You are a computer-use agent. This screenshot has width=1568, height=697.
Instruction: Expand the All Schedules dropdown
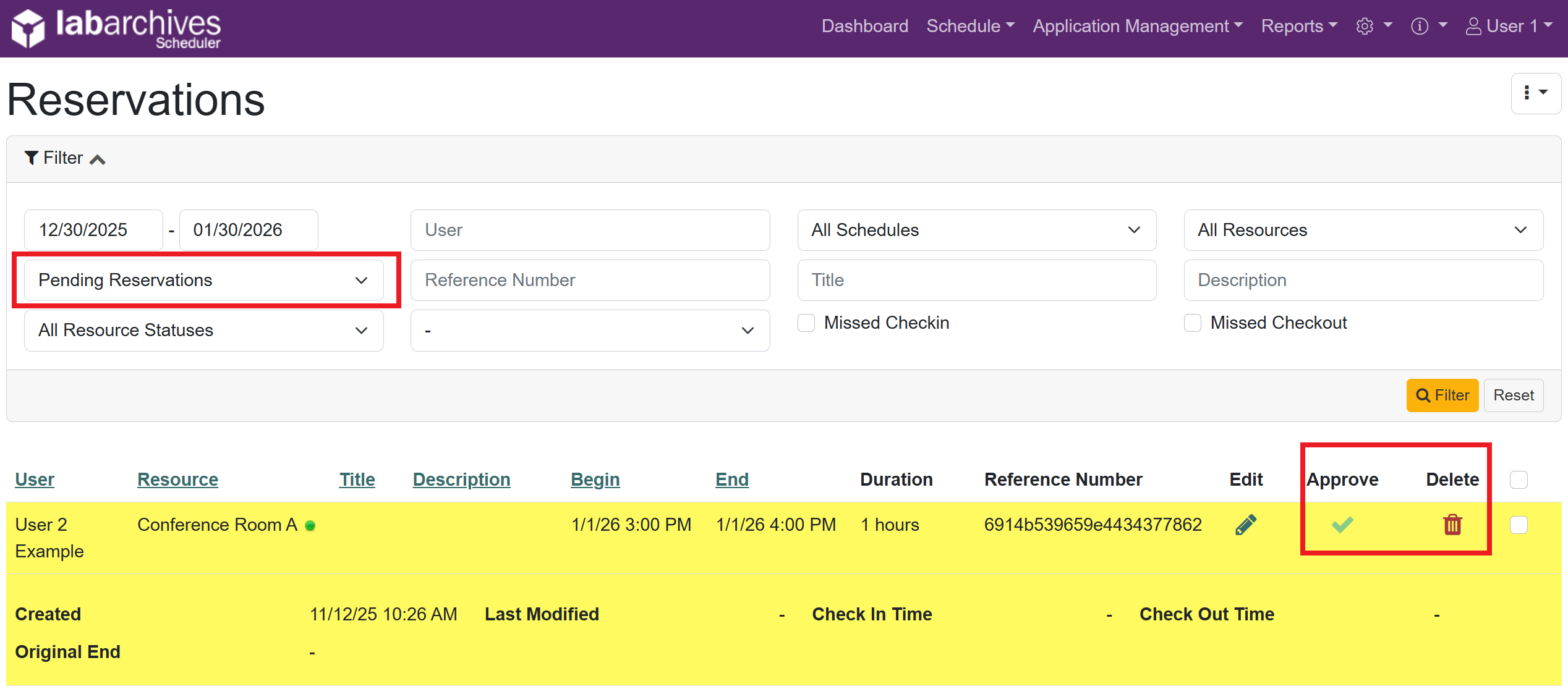[976, 230]
